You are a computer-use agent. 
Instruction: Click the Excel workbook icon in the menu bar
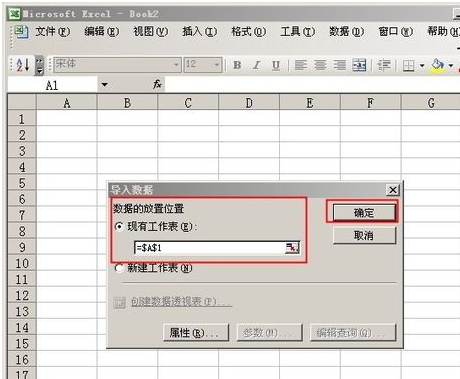pos(21,32)
